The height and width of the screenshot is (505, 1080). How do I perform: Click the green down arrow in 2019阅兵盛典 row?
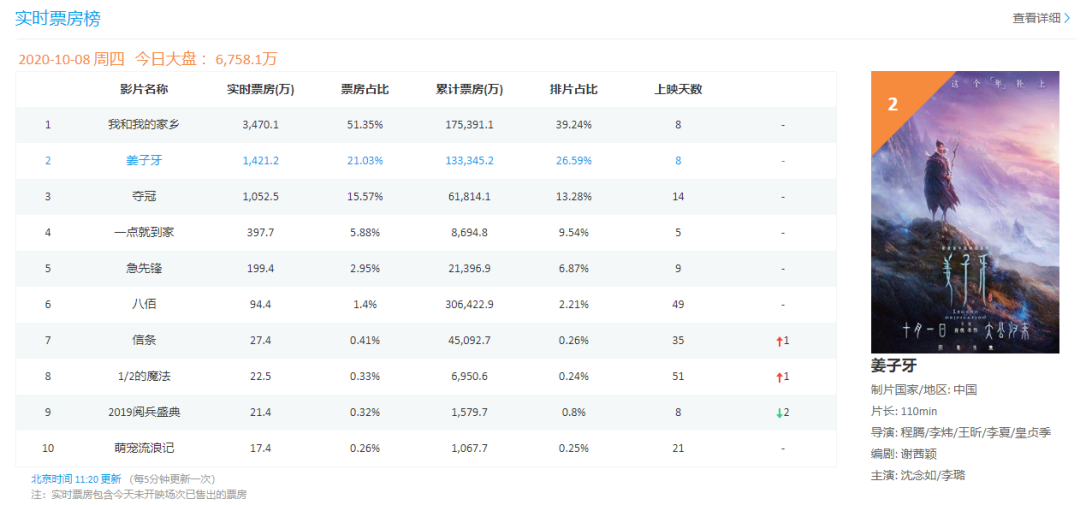(778, 412)
